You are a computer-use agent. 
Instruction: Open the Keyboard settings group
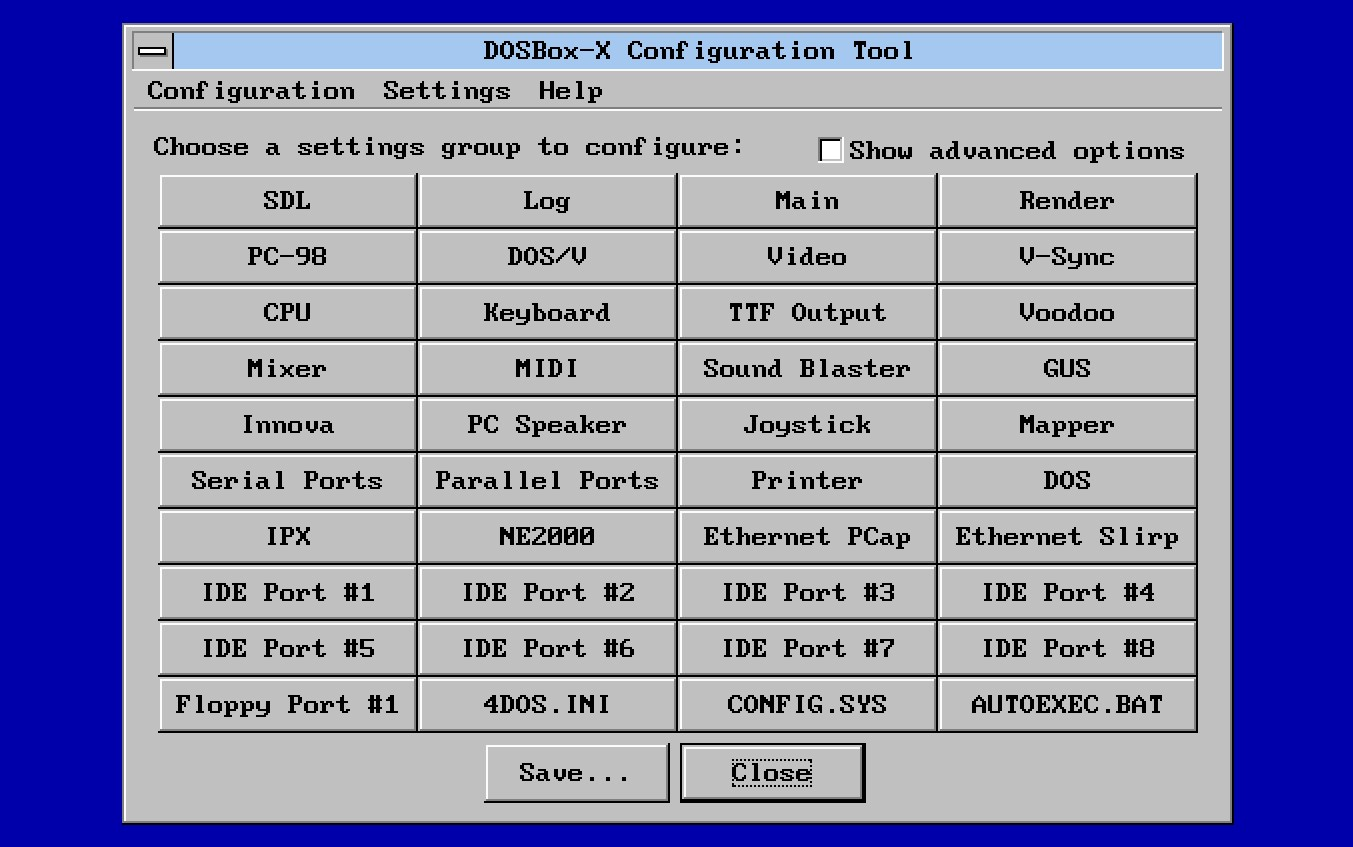point(547,312)
